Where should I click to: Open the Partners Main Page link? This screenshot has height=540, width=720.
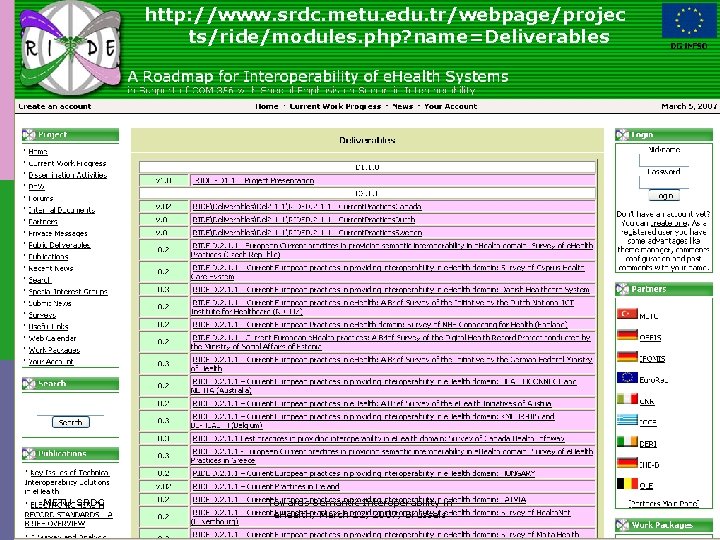pos(664,503)
